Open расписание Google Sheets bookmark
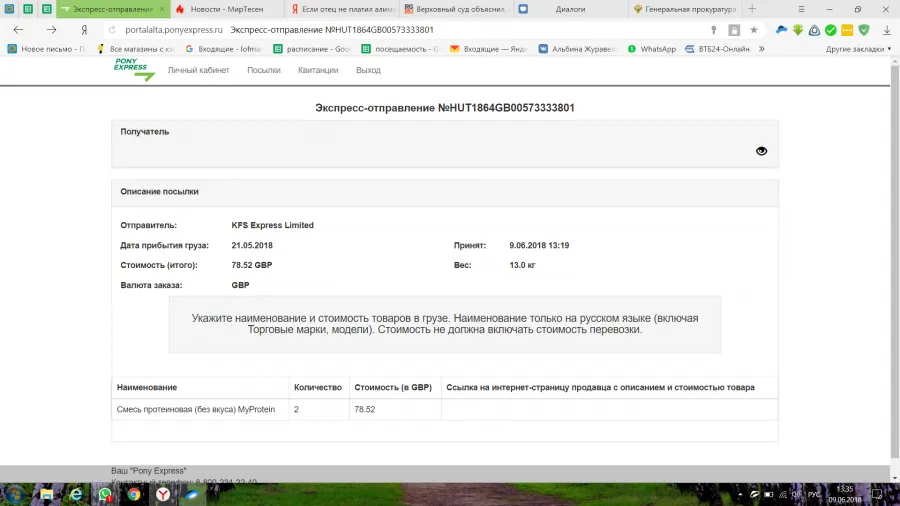Viewport: 900px width, 506px height. [x=312, y=49]
